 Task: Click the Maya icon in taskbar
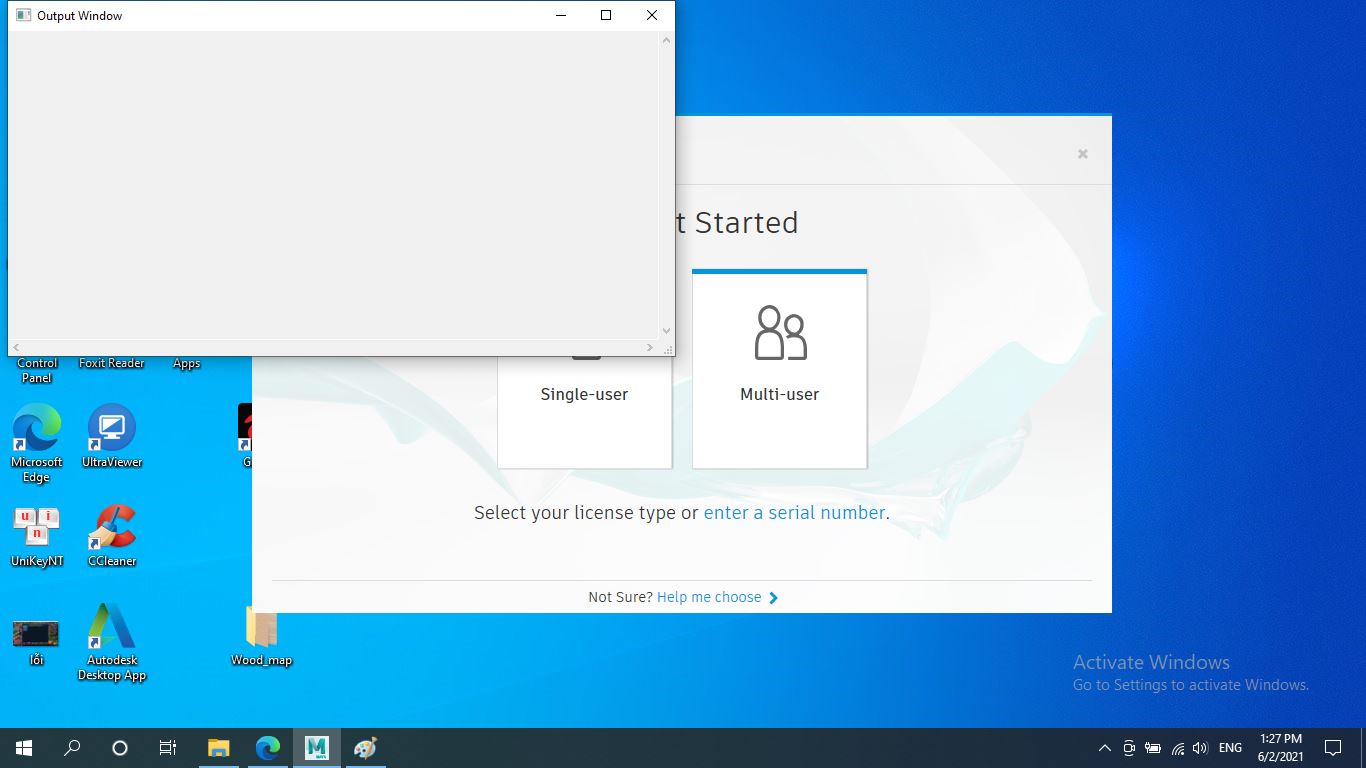[x=317, y=747]
